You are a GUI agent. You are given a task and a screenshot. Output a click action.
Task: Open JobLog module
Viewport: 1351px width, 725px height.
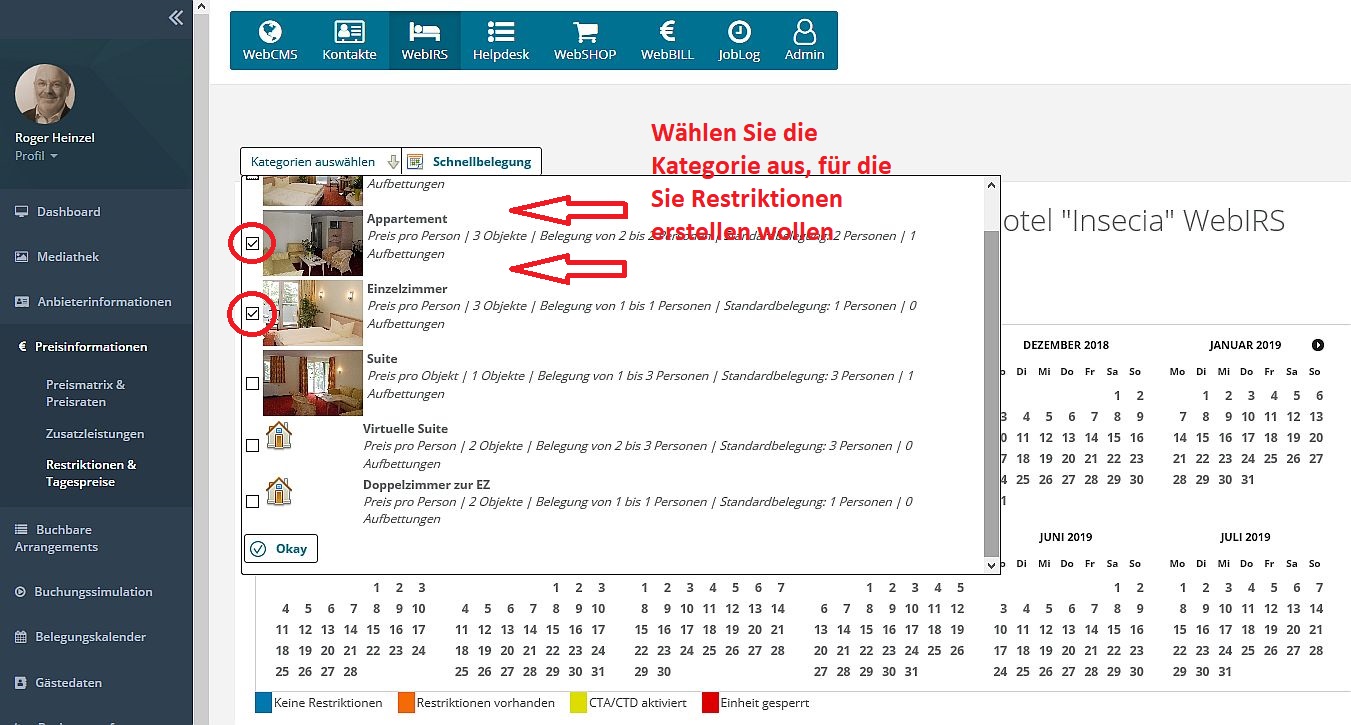(739, 41)
